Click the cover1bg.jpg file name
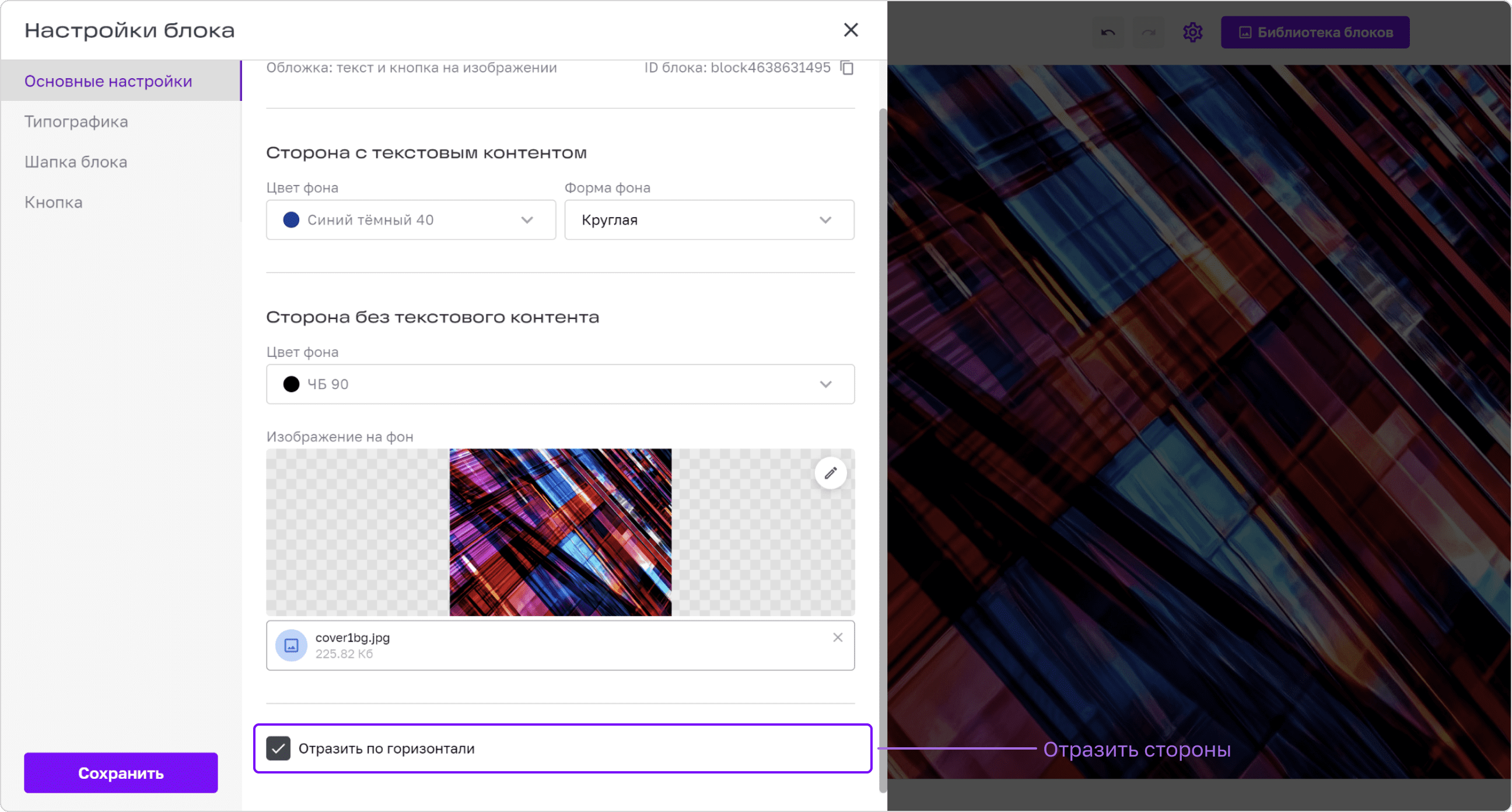Viewport: 1512px width, 812px height. 352,638
